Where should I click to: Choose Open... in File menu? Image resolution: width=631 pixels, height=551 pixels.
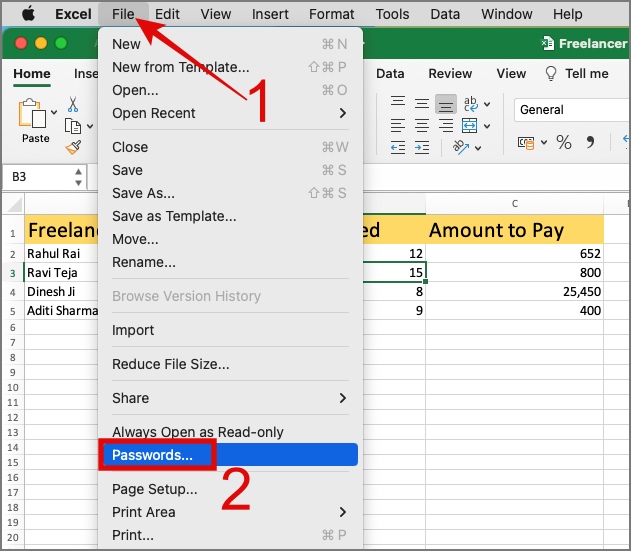231,90
